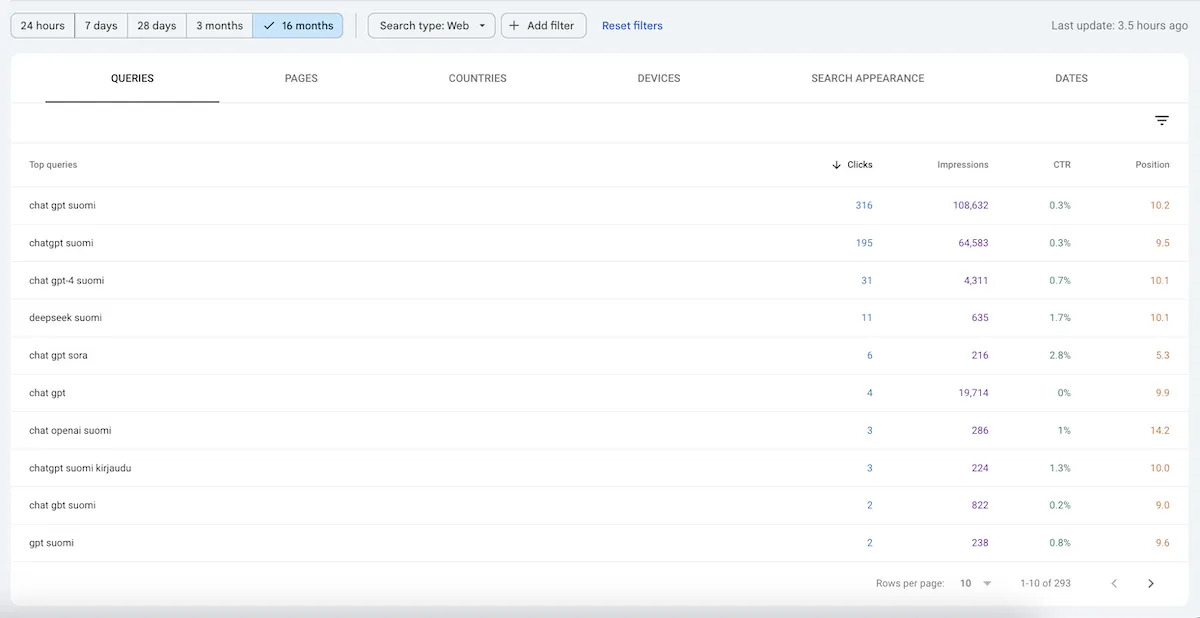1200x618 pixels.
Task: Click the 2.8% CTR value
Action: [x=1060, y=355]
